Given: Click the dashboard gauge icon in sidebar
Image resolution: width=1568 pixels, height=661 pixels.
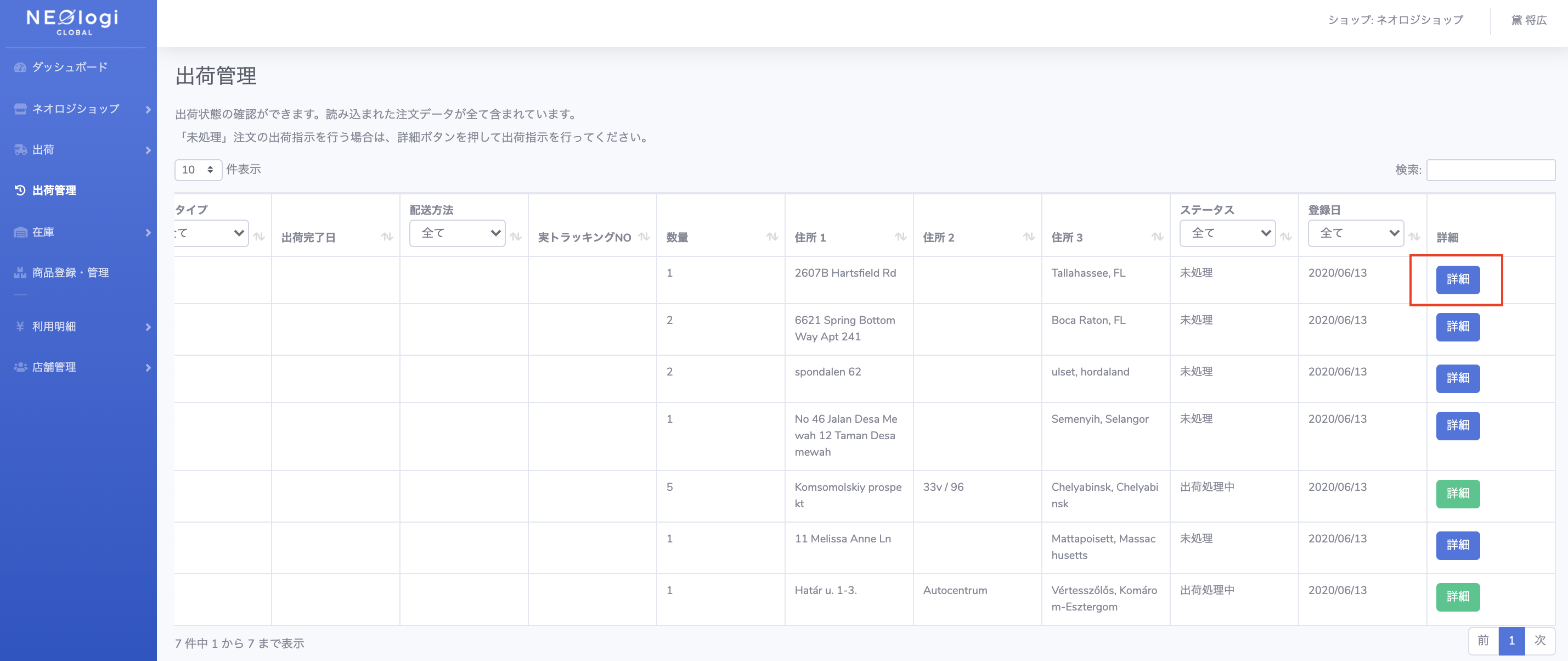Looking at the screenshot, I should [20, 67].
